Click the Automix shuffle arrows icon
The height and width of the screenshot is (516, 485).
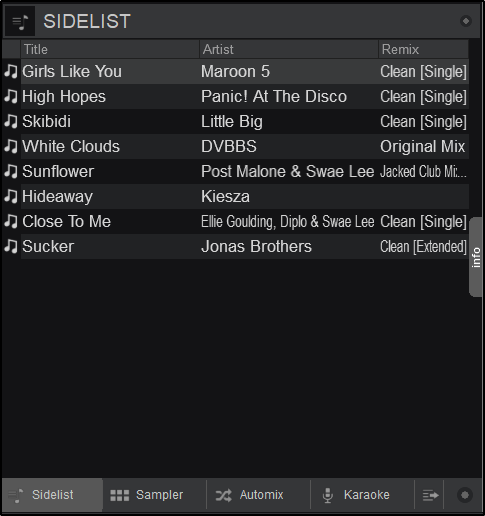tap(223, 495)
